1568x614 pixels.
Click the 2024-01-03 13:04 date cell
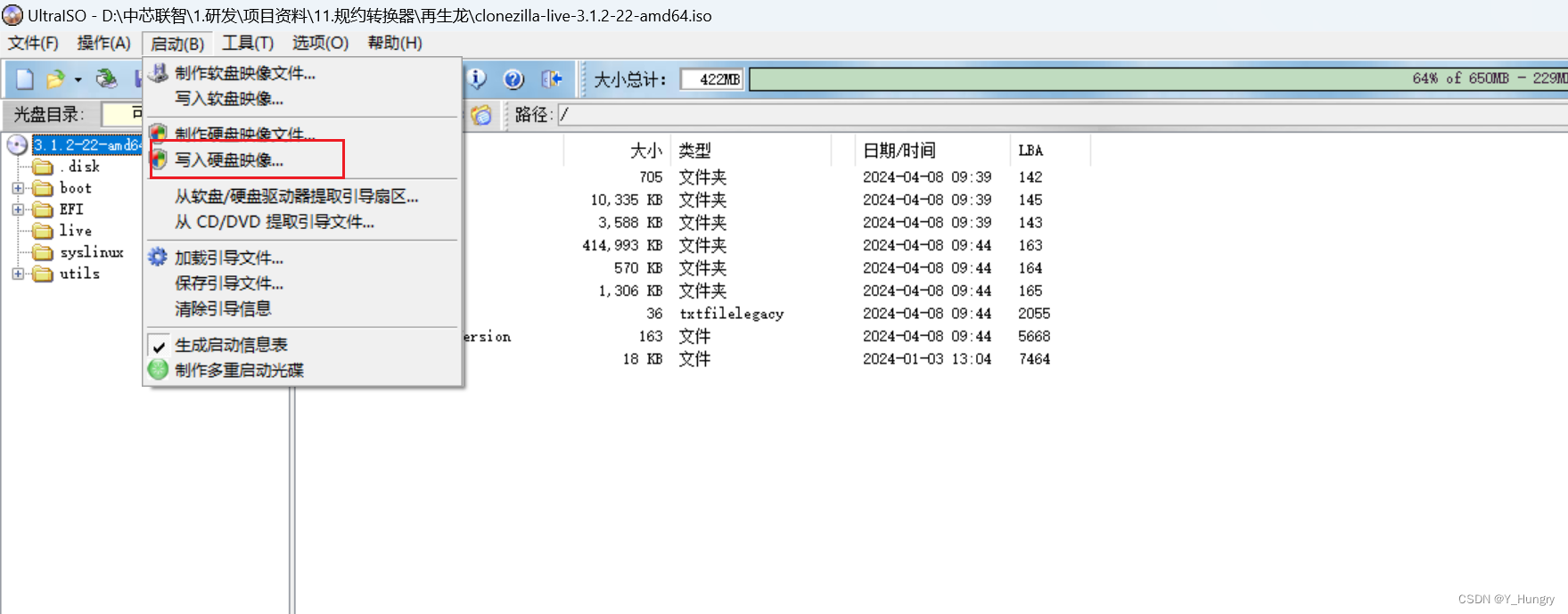coord(927,359)
